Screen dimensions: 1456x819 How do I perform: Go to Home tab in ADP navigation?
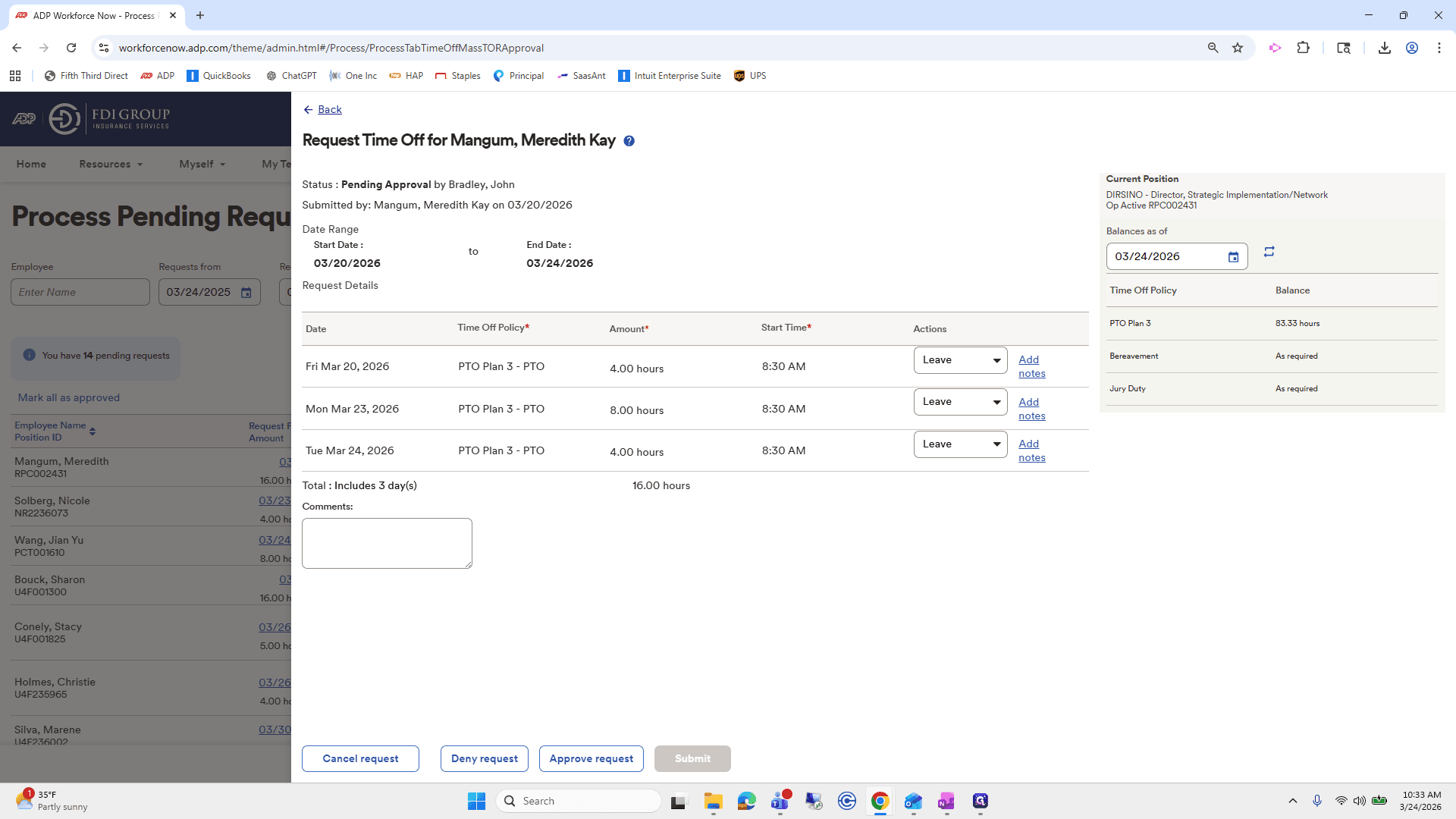(31, 165)
